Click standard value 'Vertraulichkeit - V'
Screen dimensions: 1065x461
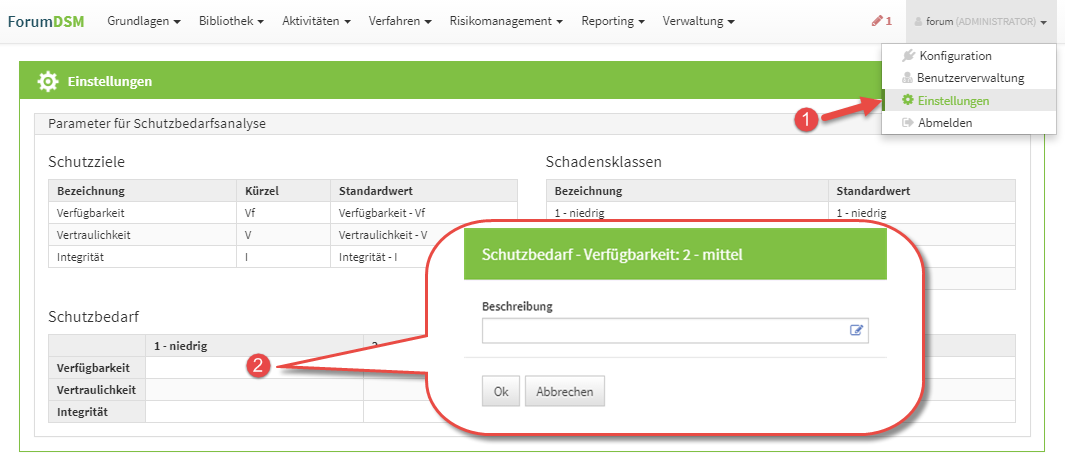click(x=382, y=235)
